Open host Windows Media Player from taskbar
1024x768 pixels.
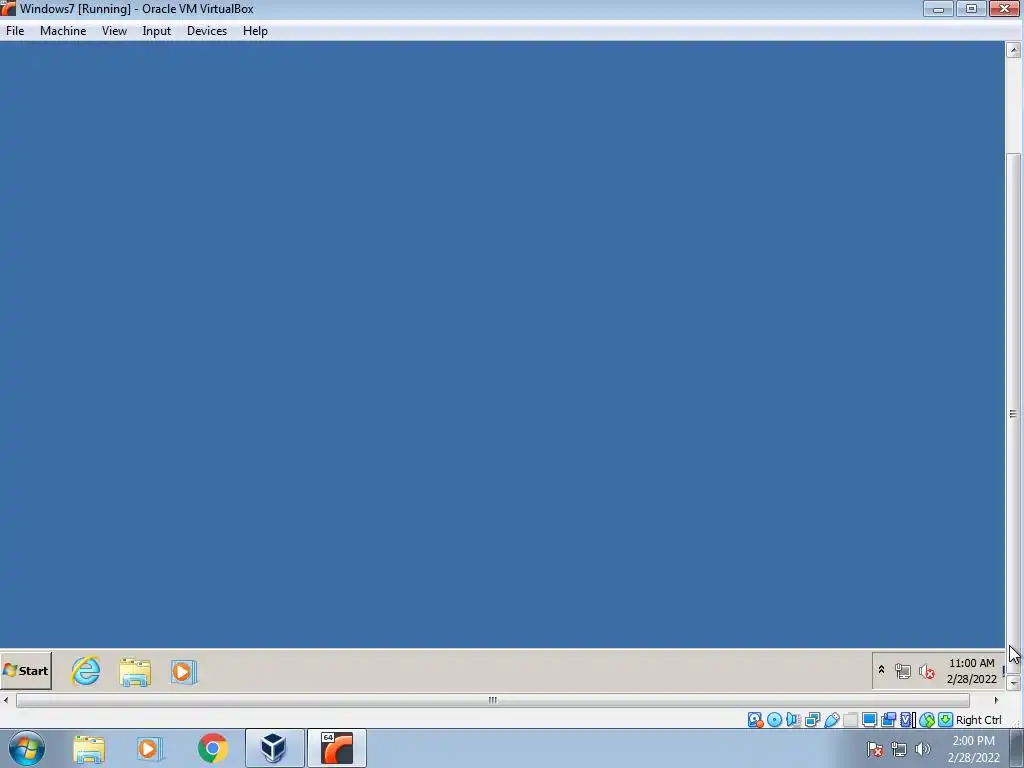[148, 748]
